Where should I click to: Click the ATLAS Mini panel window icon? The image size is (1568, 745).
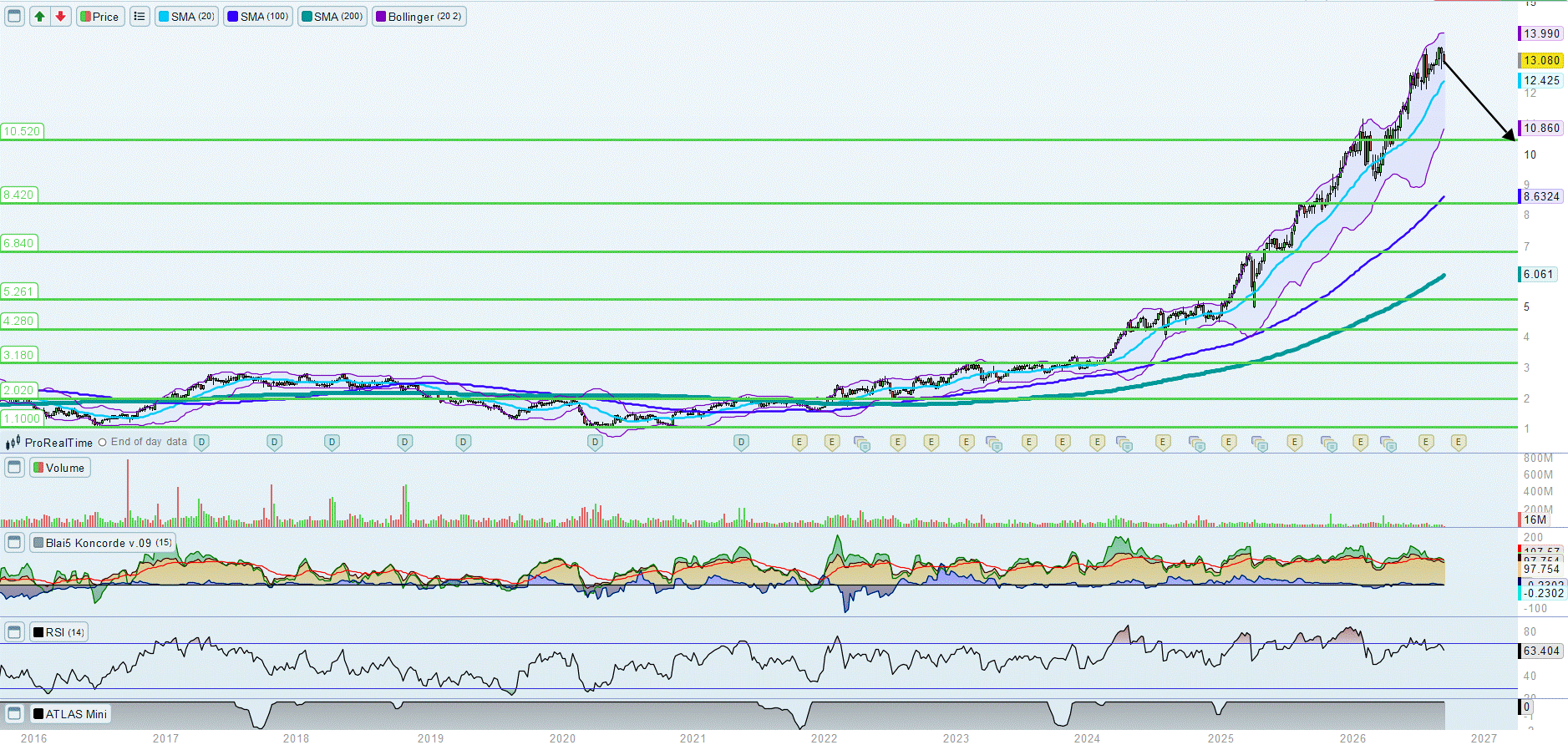[14, 714]
